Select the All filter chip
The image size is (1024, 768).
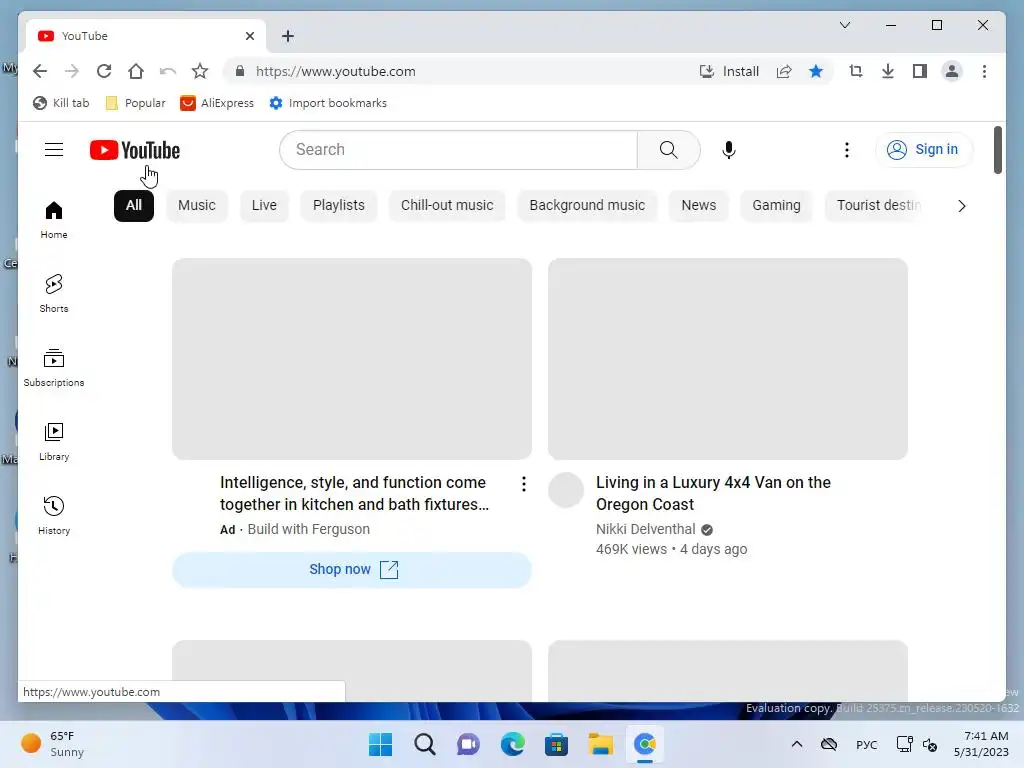point(134,206)
